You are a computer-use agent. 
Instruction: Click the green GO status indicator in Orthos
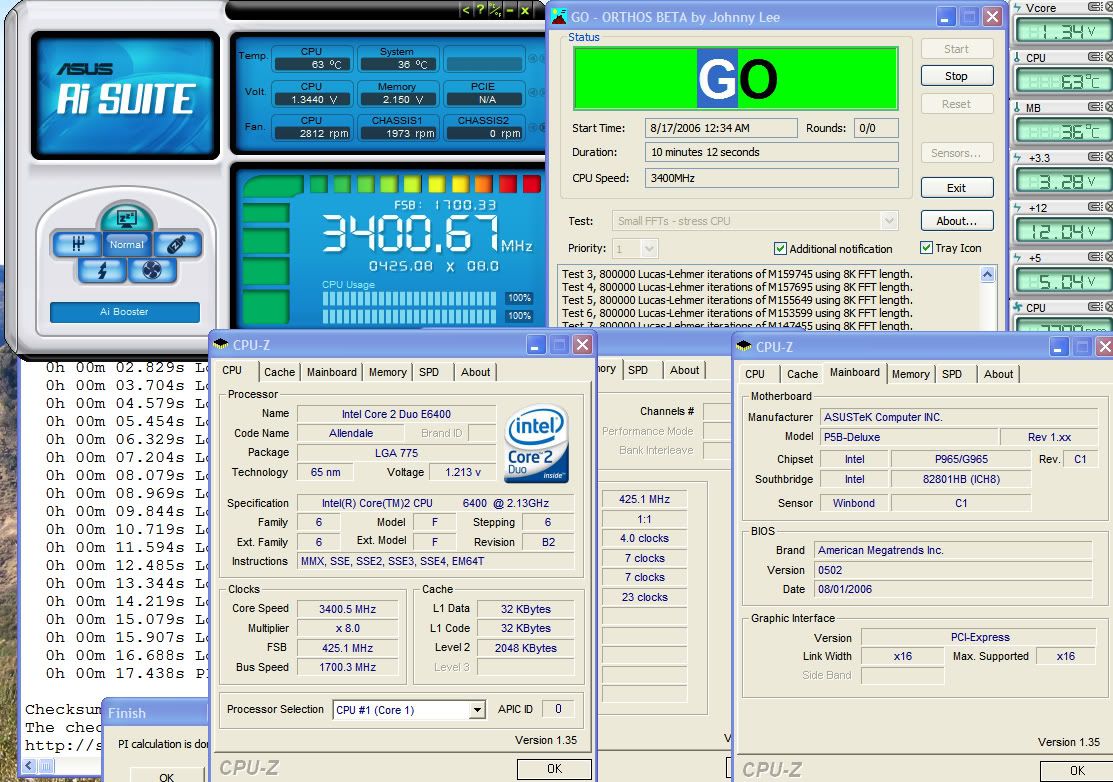736,78
